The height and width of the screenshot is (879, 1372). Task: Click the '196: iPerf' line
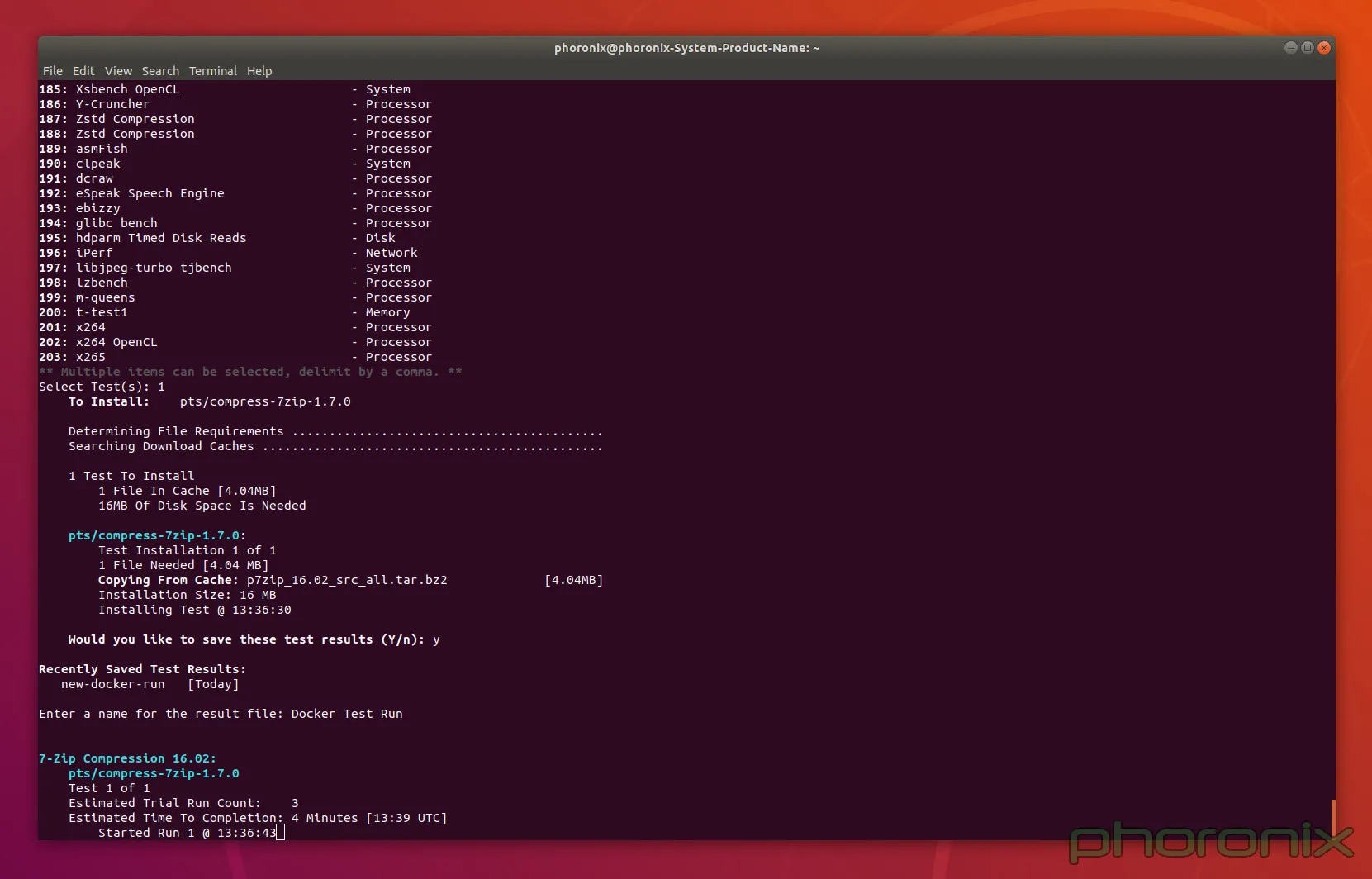pos(228,253)
